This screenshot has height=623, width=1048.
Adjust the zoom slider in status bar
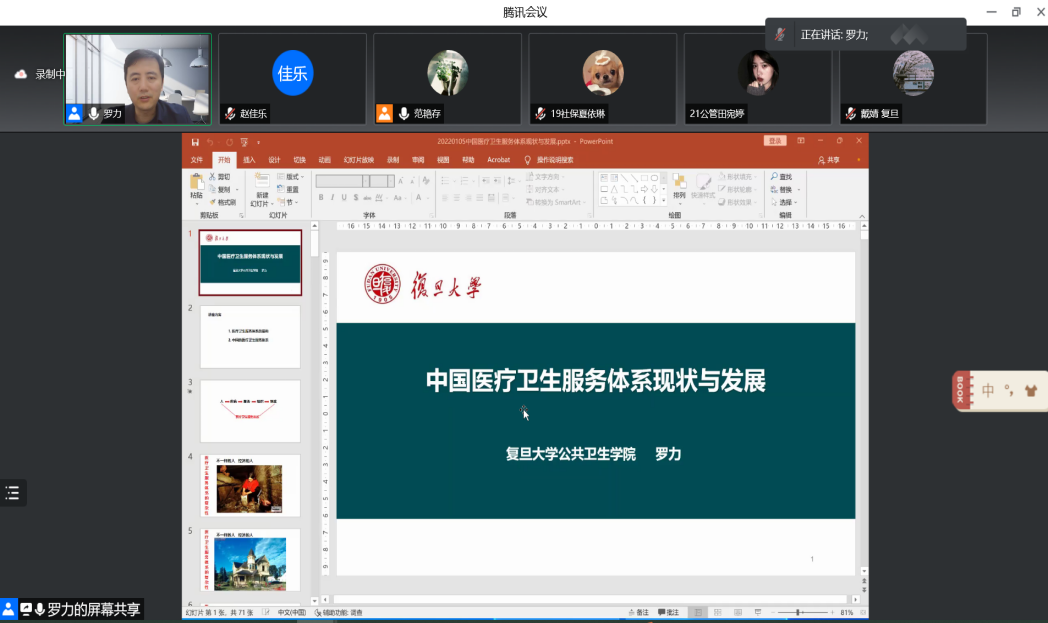(x=797, y=612)
